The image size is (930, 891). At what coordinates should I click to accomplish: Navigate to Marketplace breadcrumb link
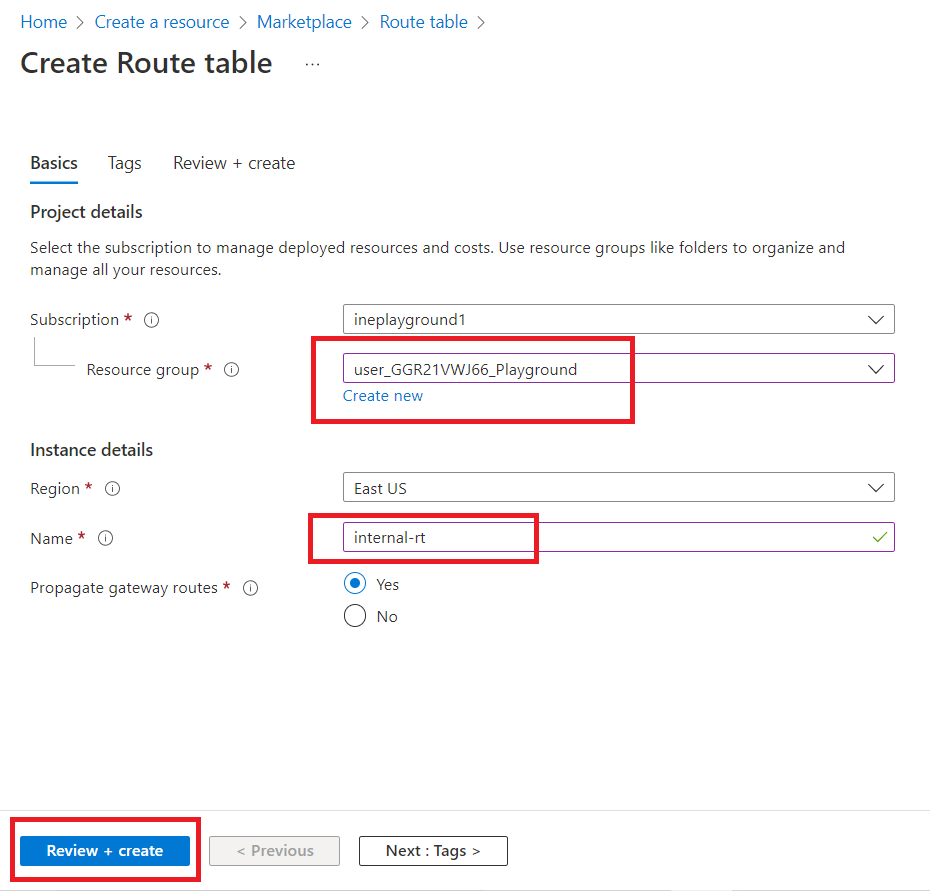304,22
